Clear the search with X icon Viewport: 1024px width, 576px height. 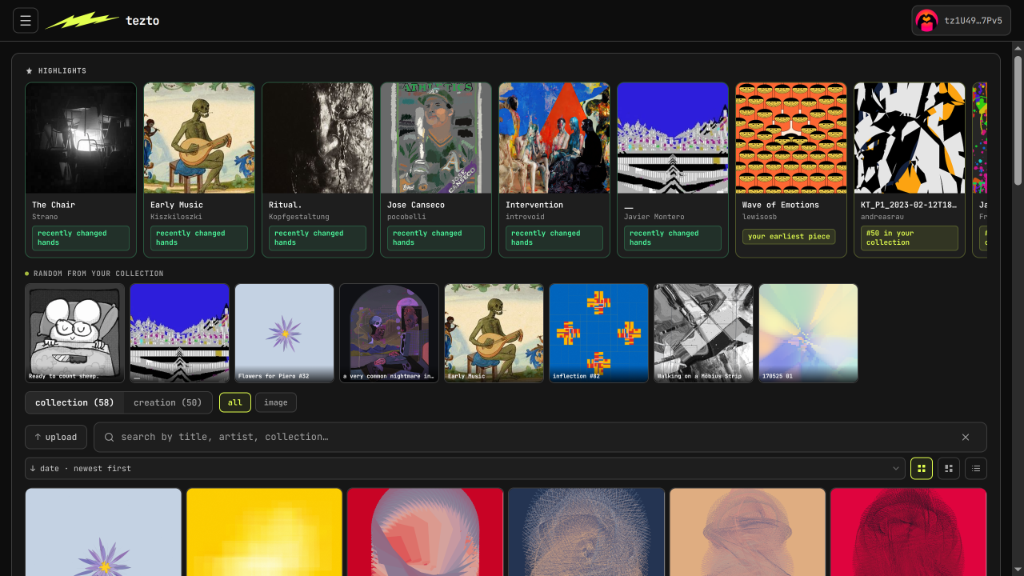pyautogui.click(x=965, y=438)
